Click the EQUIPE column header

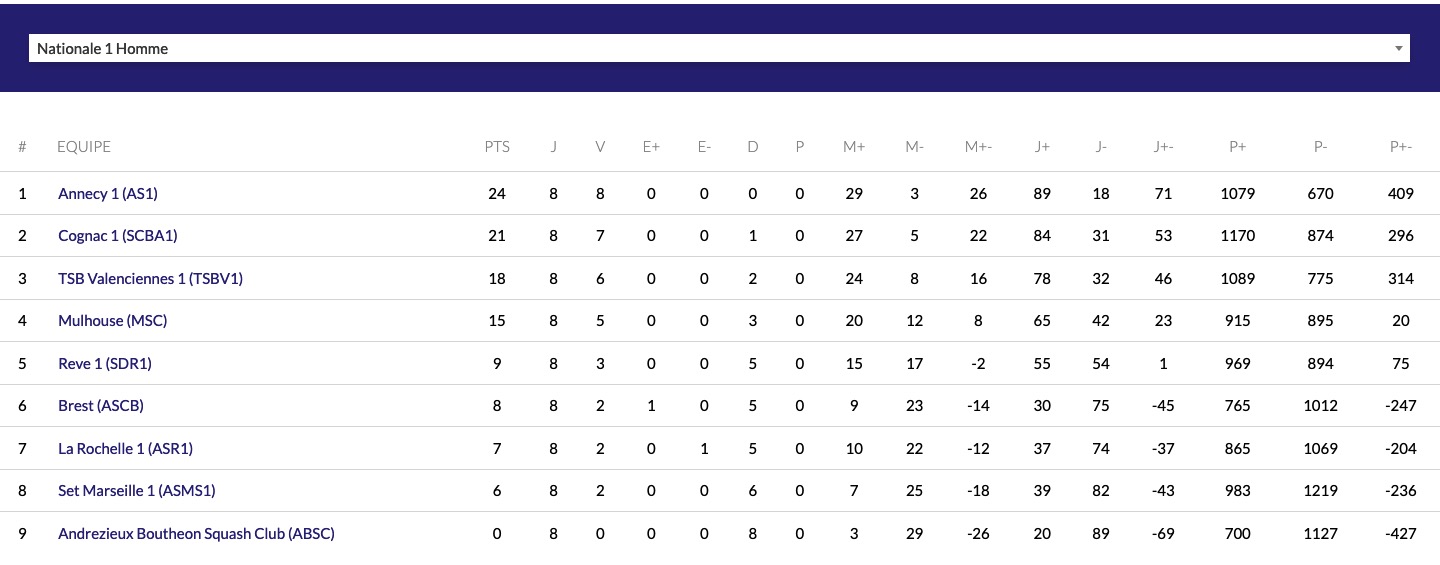(x=84, y=147)
